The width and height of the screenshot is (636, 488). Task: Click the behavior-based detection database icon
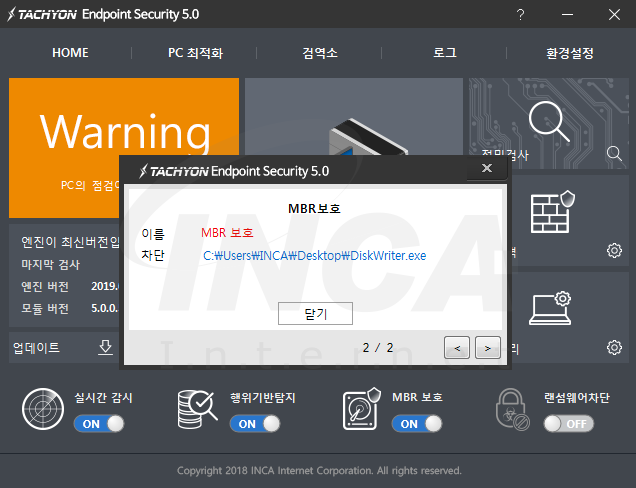point(197,409)
